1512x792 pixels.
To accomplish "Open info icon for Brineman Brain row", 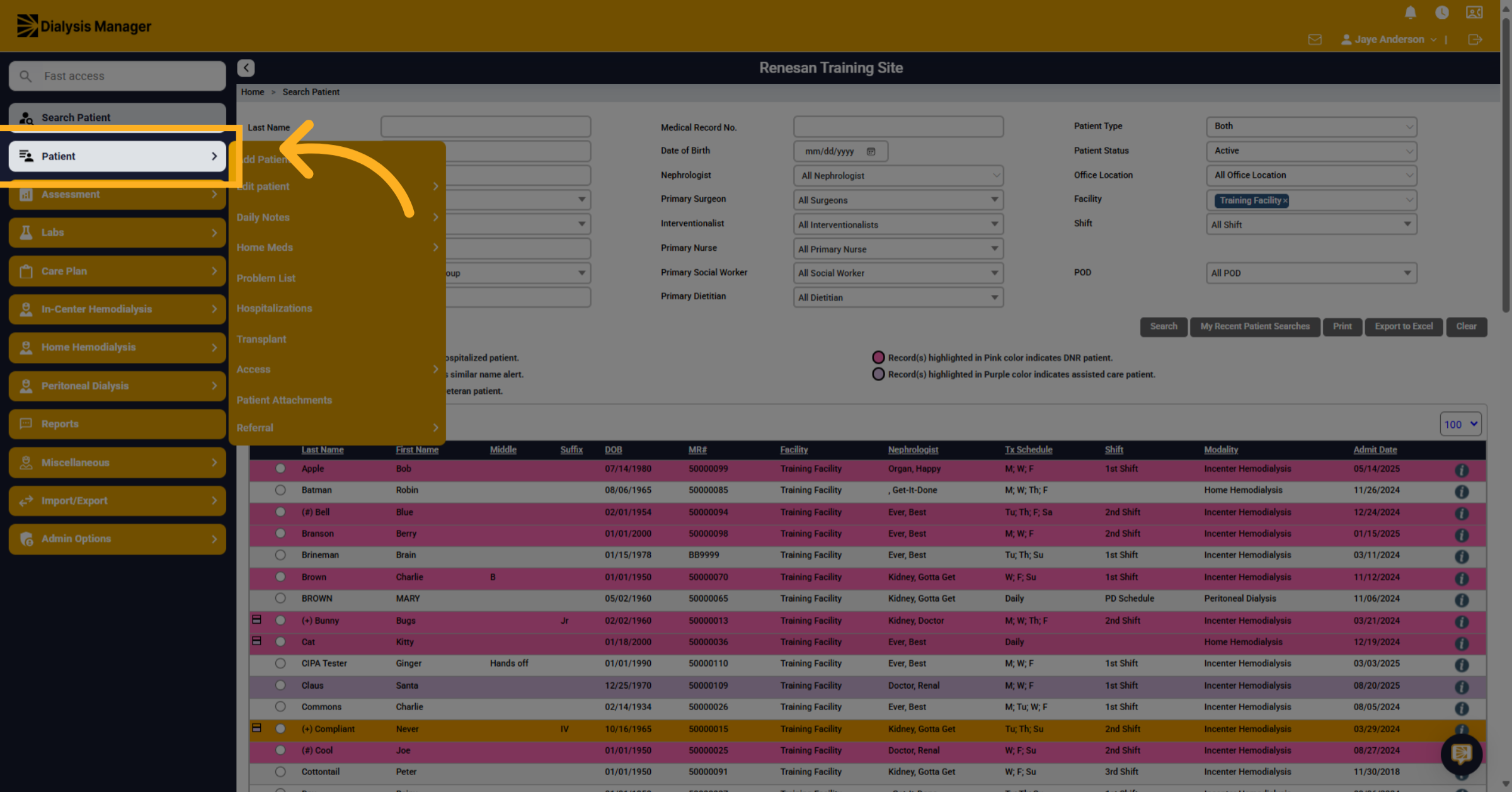I will point(1462,556).
